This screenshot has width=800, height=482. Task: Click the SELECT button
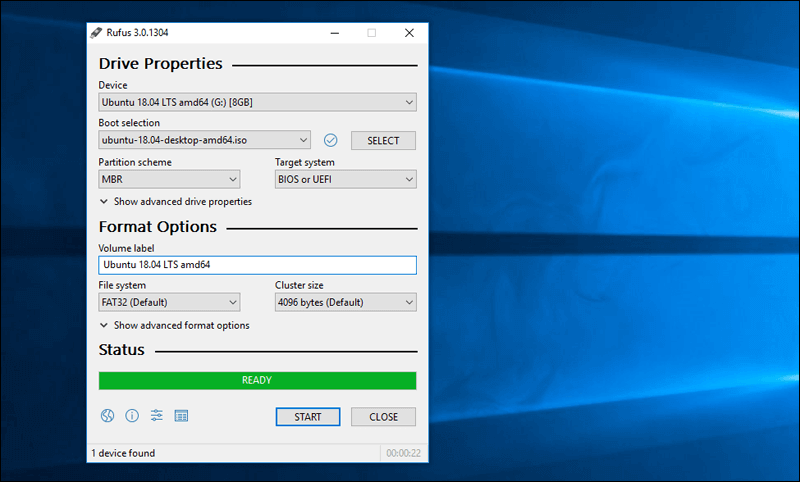[x=383, y=140]
